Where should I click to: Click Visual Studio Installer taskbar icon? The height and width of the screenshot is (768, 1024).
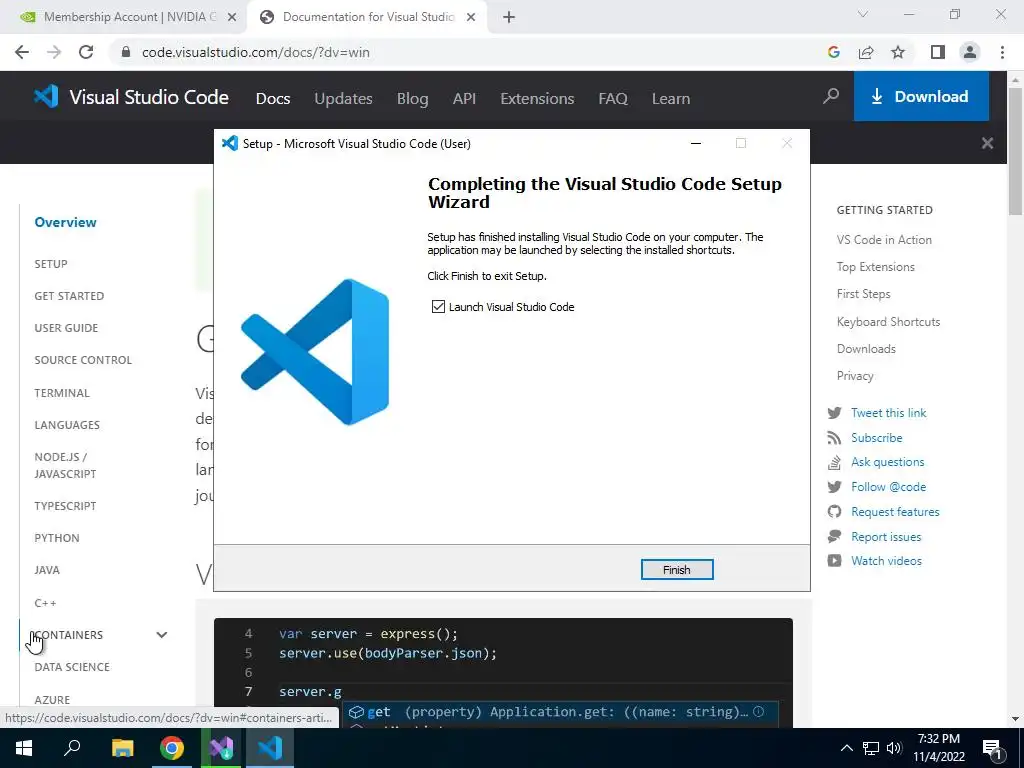(x=221, y=748)
